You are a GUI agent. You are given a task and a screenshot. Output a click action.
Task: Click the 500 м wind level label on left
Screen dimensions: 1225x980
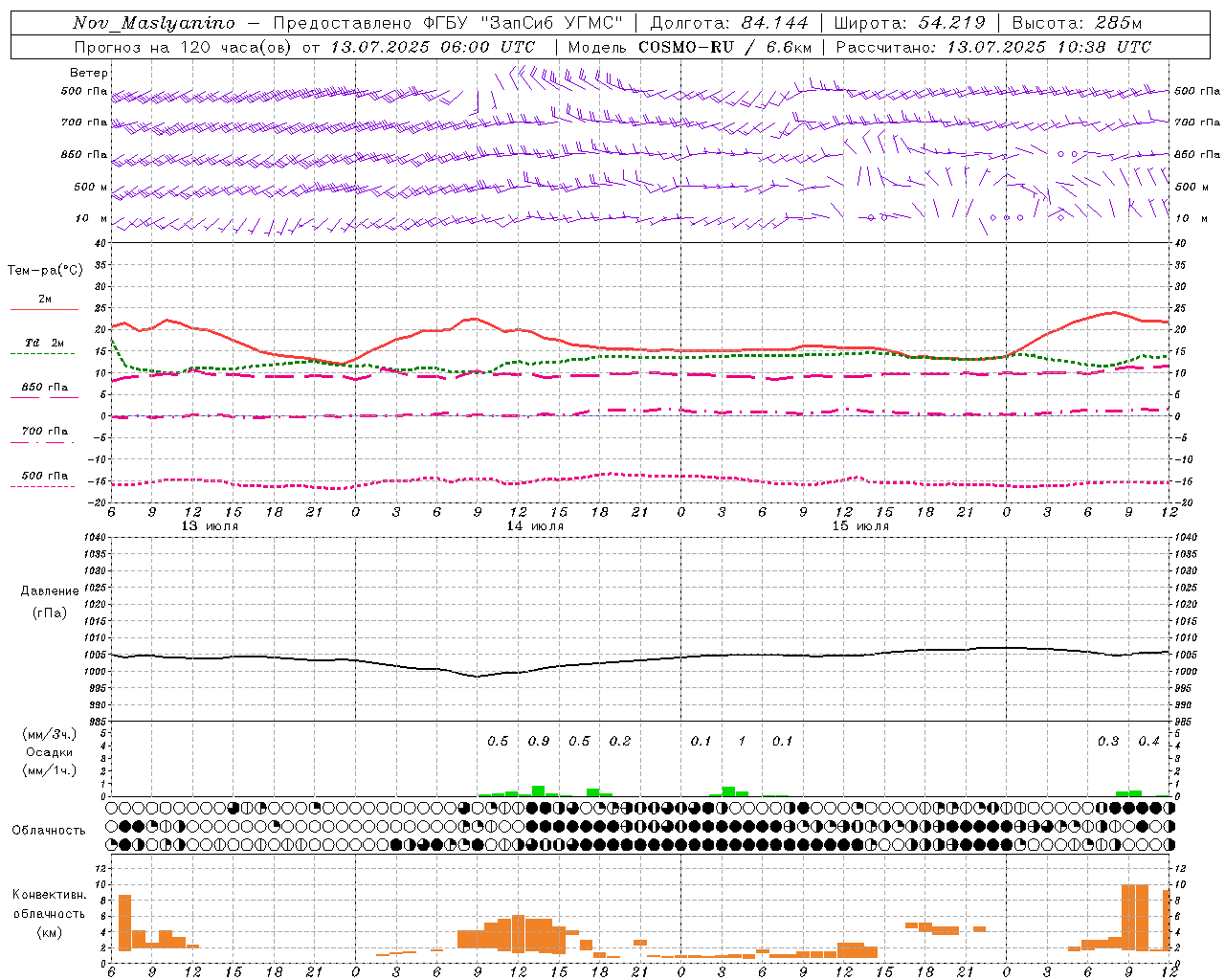point(91,187)
